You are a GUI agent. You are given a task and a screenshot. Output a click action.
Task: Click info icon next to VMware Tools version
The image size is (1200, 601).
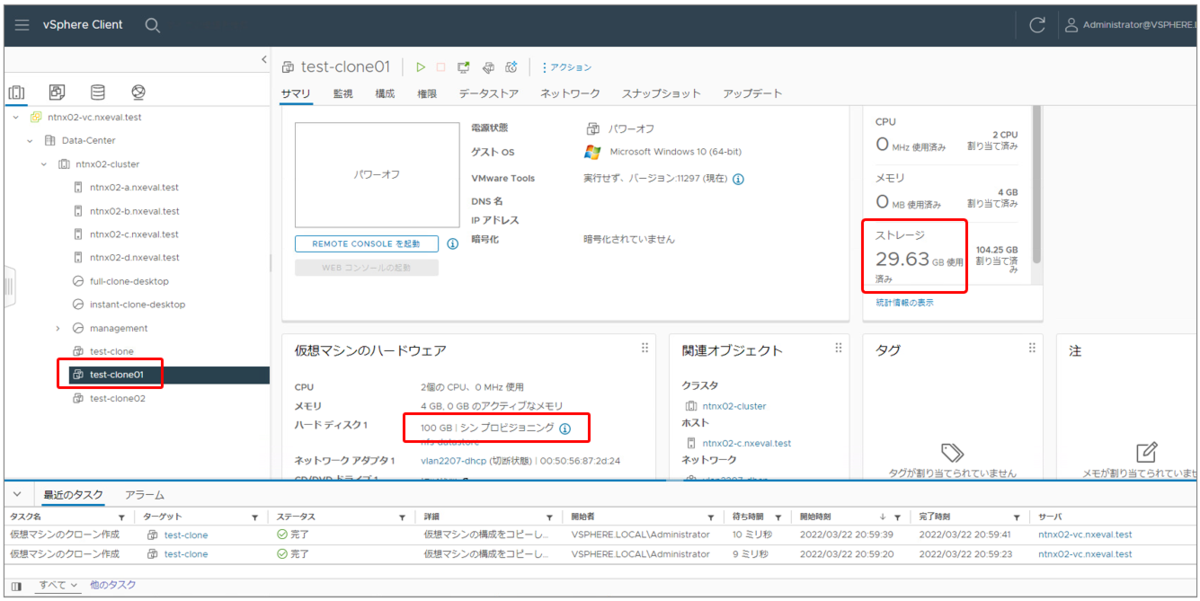738,179
